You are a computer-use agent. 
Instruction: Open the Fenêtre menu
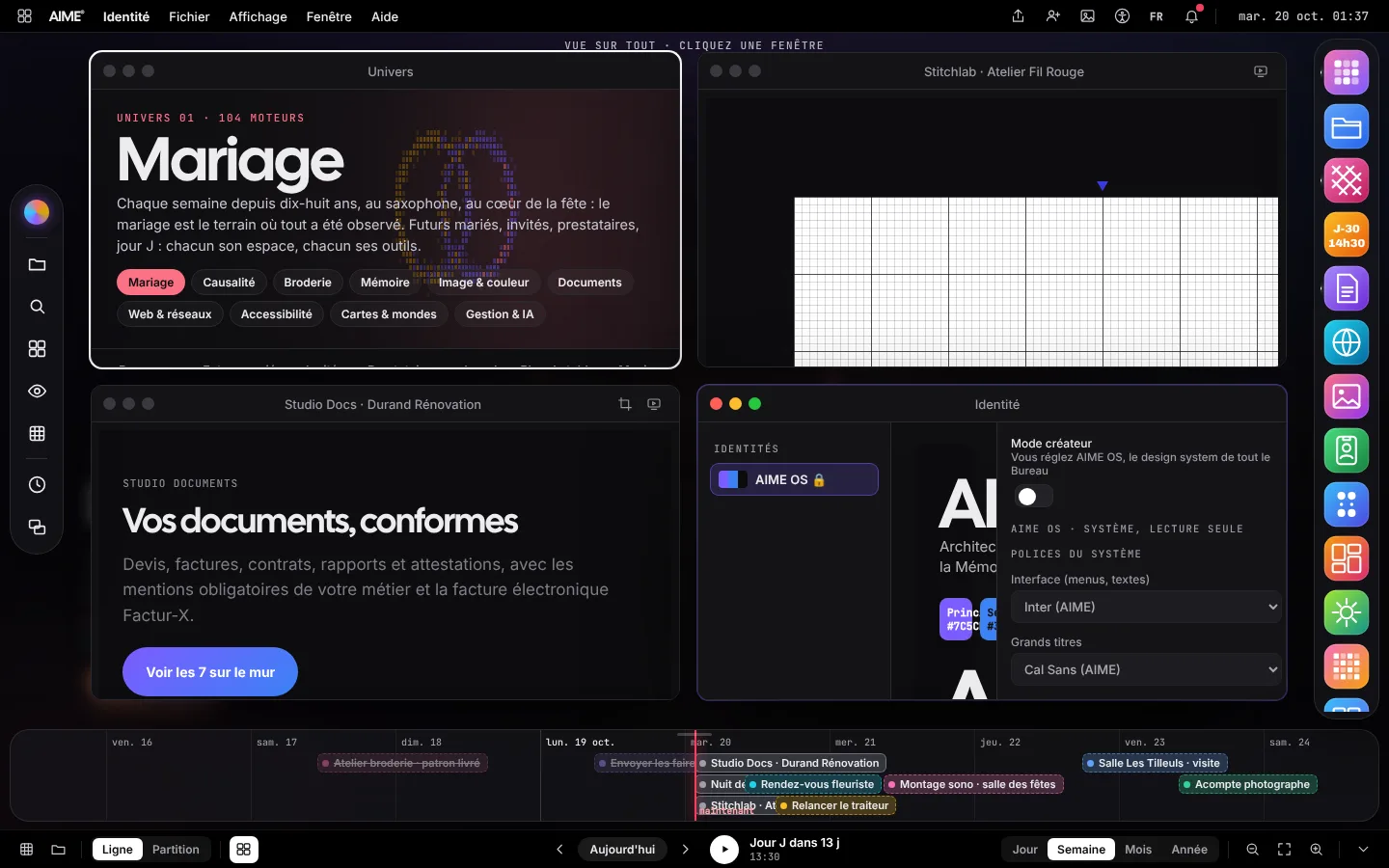[x=329, y=16]
